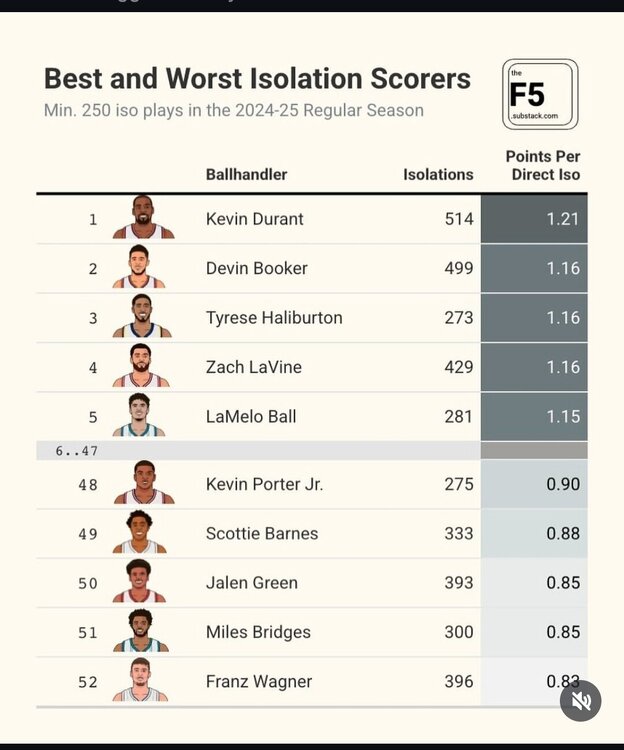This screenshot has height=750, width=624.
Task: Click the Kevin Porter Jr. name
Action: pyautogui.click(x=264, y=484)
